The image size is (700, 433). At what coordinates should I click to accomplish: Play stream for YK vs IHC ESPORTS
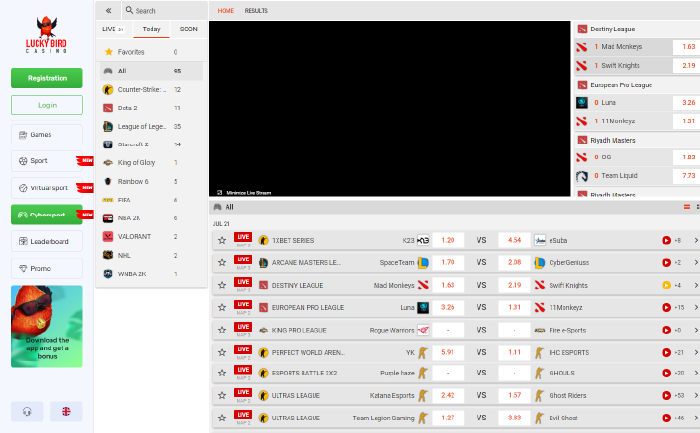[x=667, y=353]
